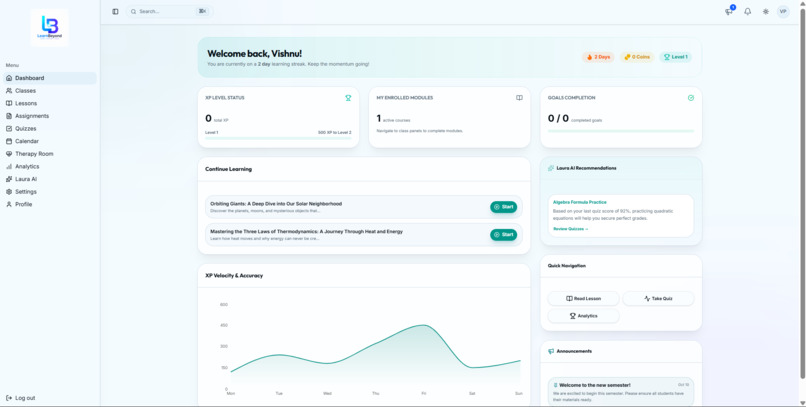Click the XP level progress bar
The height and width of the screenshot is (407, 806).
coord(278,138)
